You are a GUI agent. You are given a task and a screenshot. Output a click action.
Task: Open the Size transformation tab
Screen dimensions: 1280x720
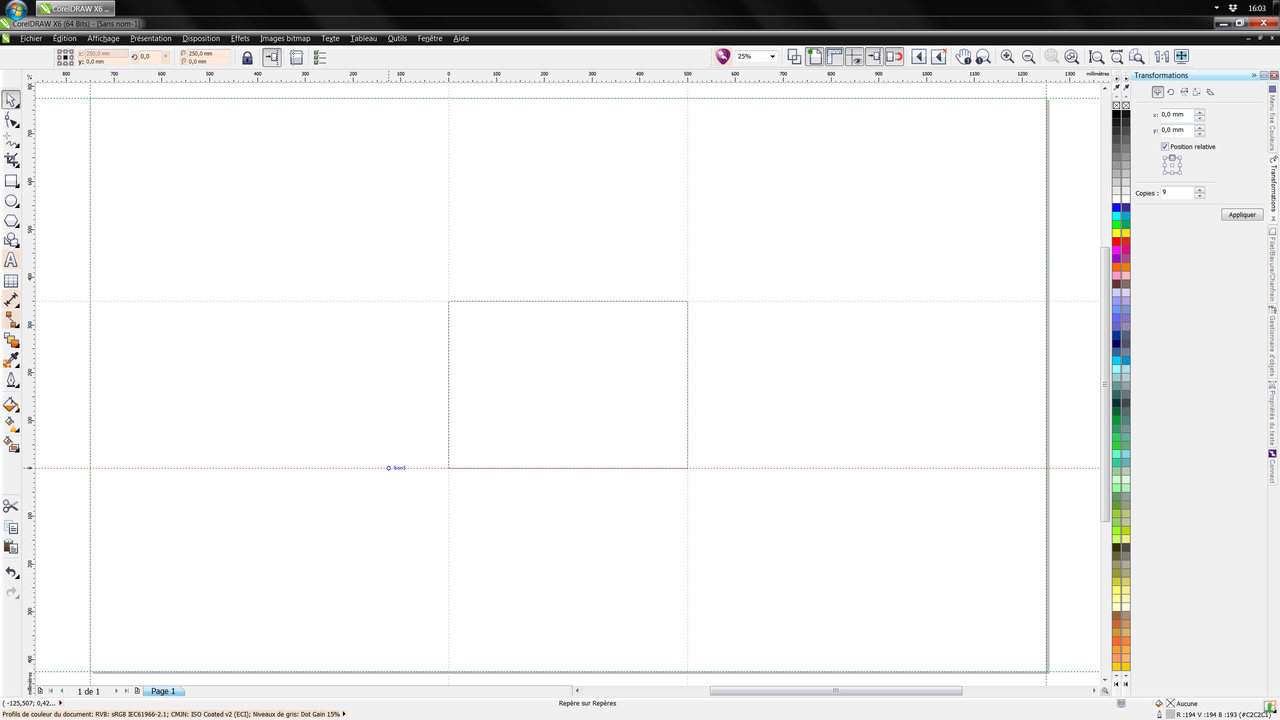[x=1196, y=92]
